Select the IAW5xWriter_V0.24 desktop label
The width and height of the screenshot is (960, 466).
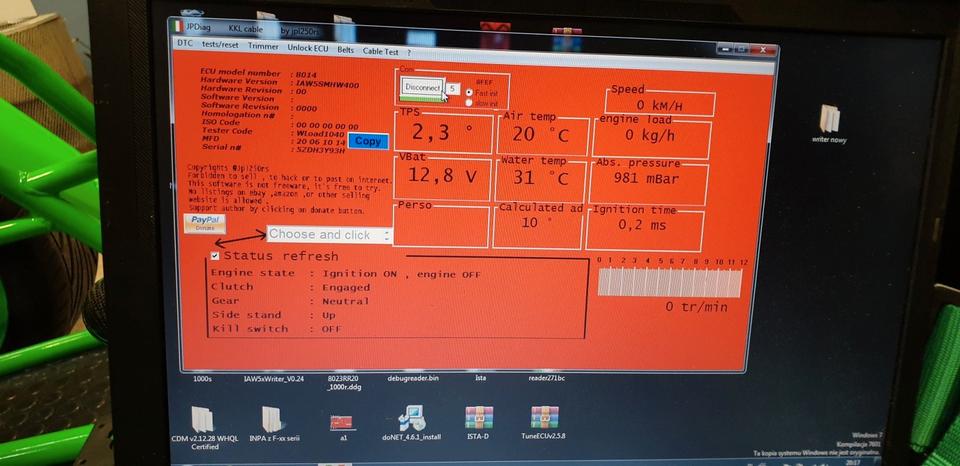pos(274,379)
